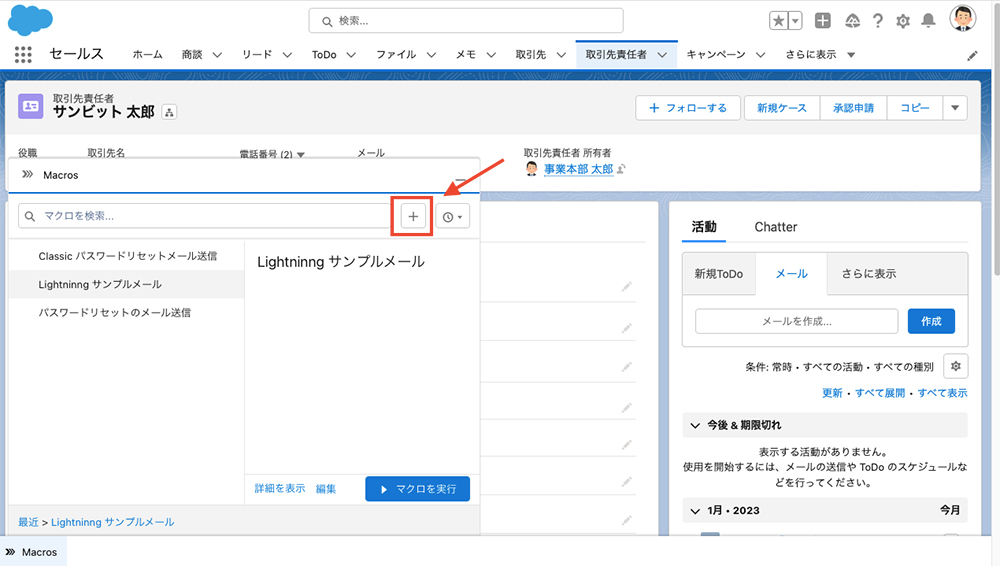Expand the リード tab dropdown chevron
This screenshot has width=1000, height=566.
click(x=287, y=55)
